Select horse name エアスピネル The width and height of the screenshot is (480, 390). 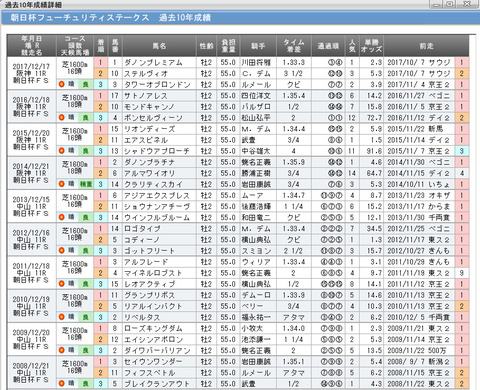coord(146,140)
